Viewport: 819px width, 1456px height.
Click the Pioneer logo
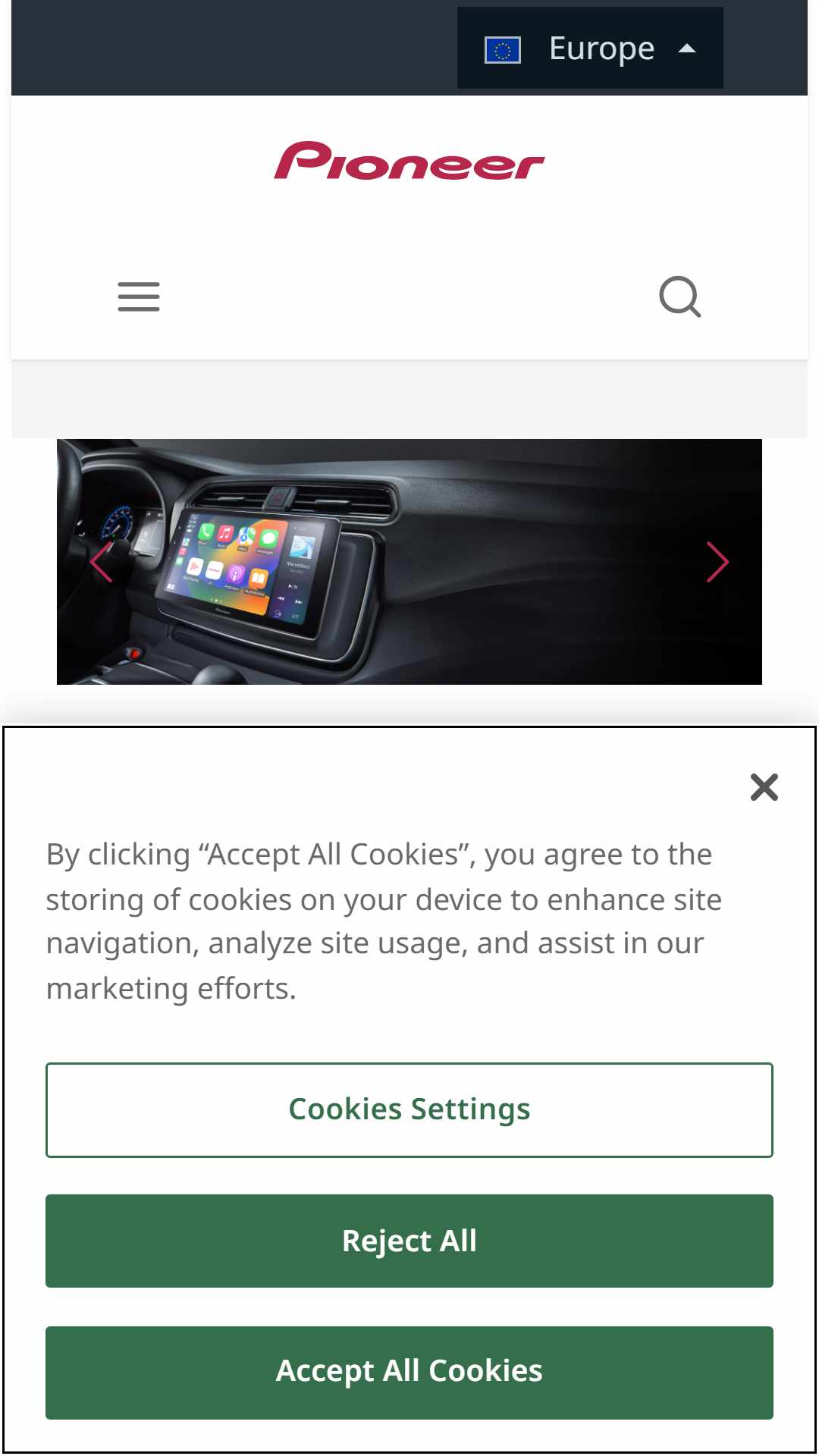click(409, 161)
